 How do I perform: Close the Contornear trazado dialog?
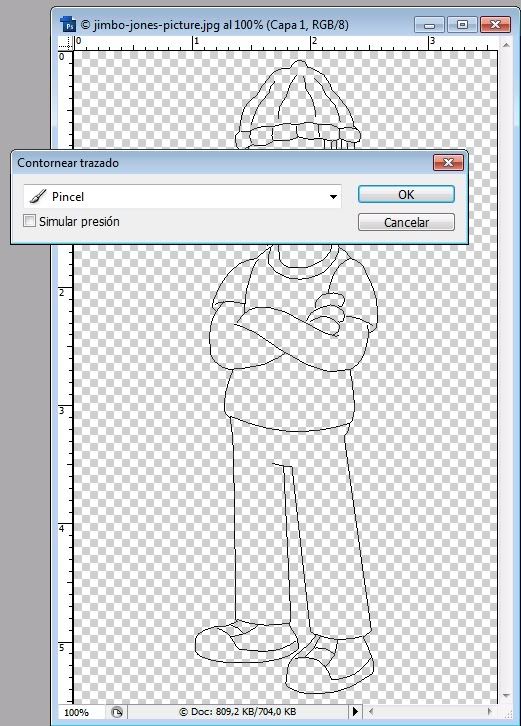point(448,163)
